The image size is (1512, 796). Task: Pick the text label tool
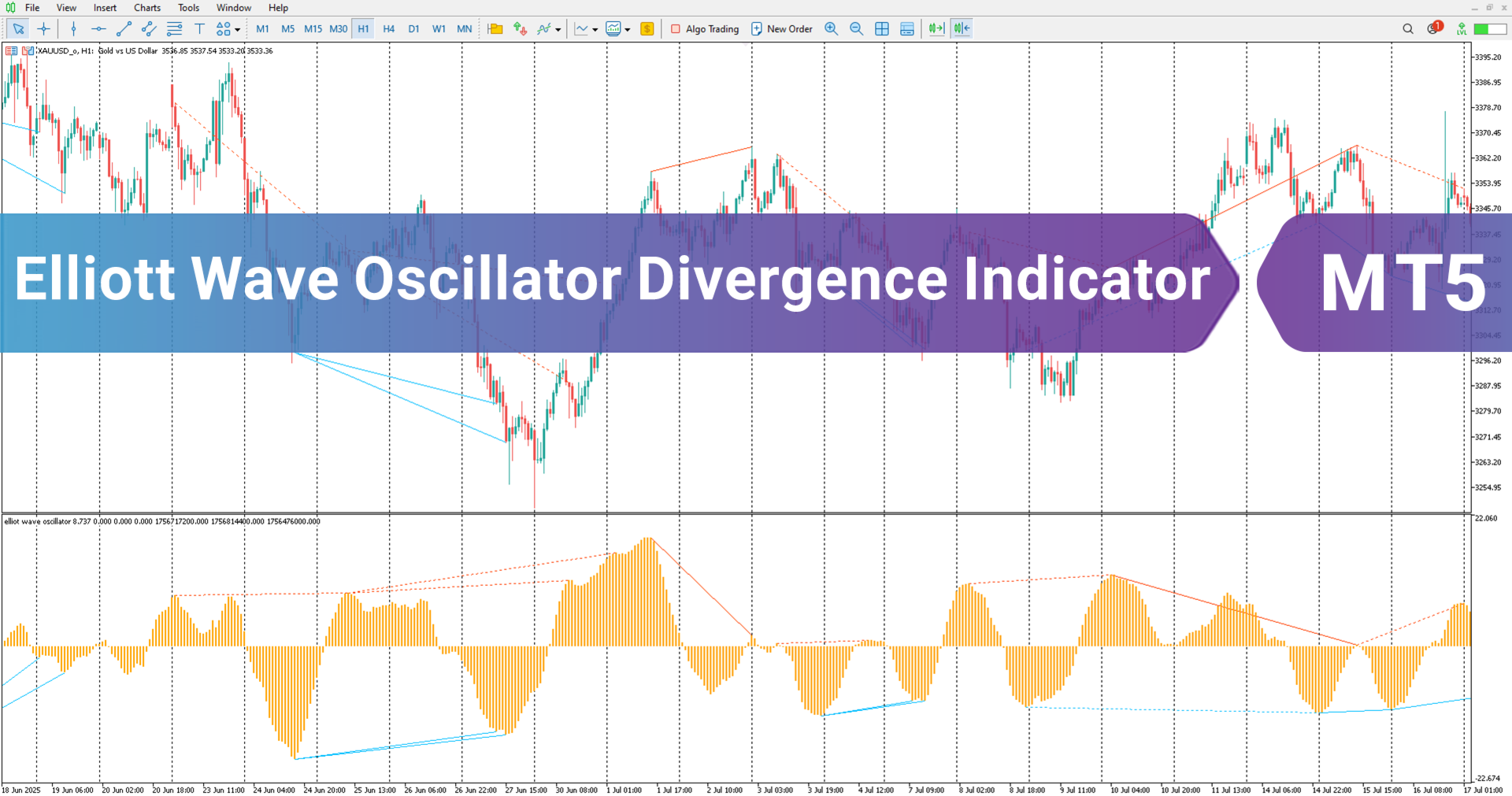(199, 29)
